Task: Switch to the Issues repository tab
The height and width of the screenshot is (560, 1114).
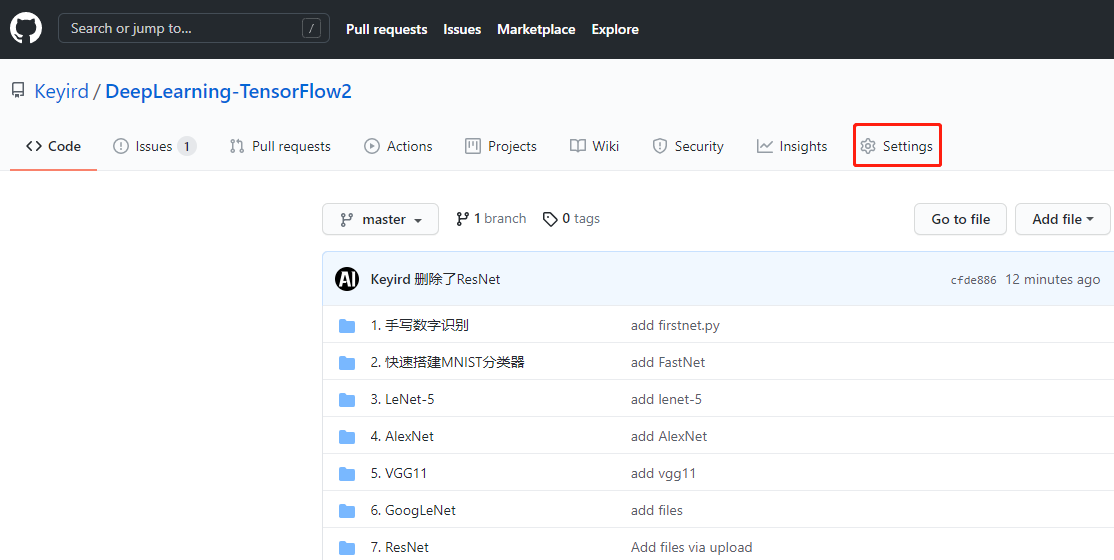Action: point(154,146)
